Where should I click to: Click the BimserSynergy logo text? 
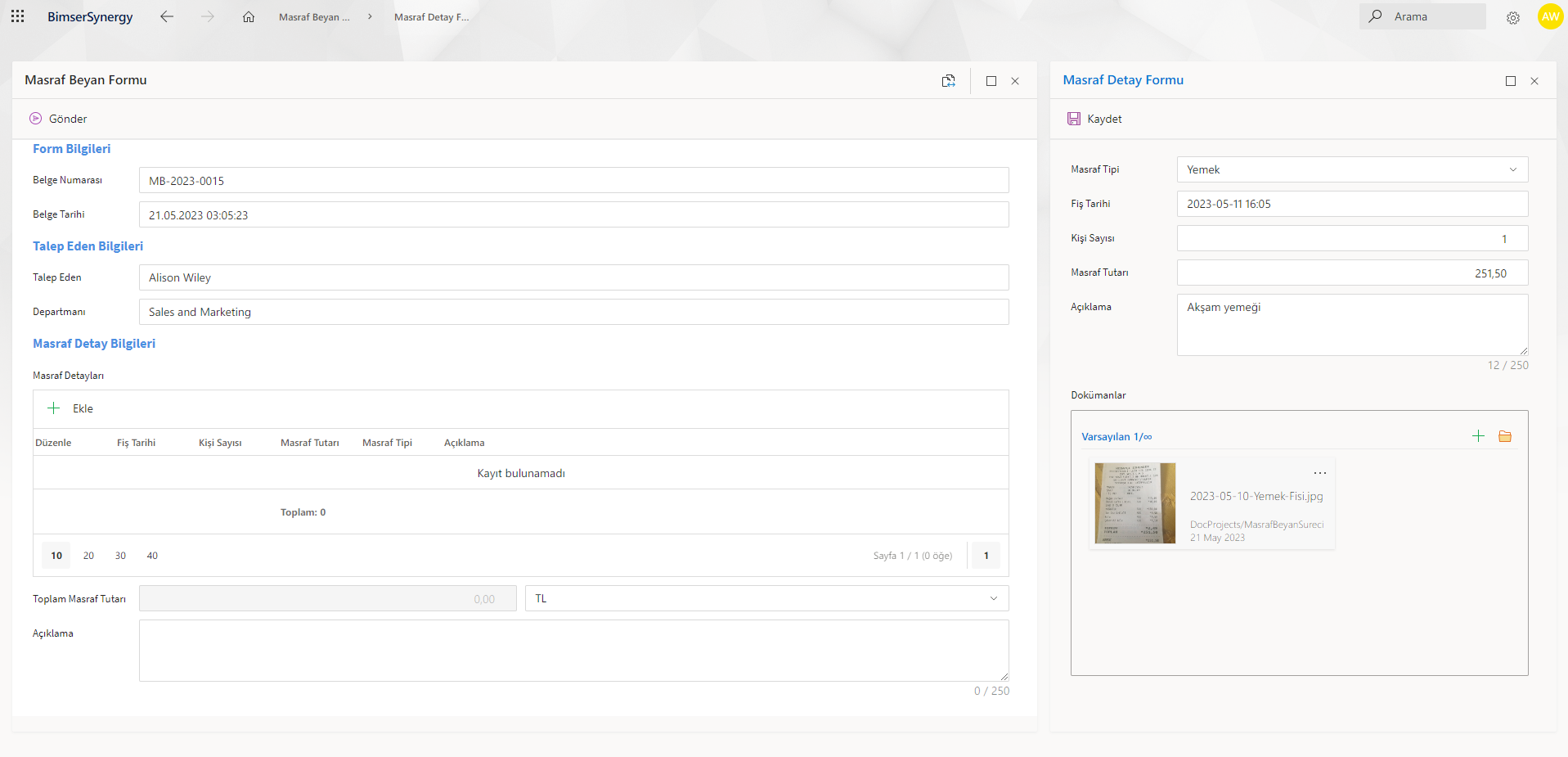pos(90,16)
